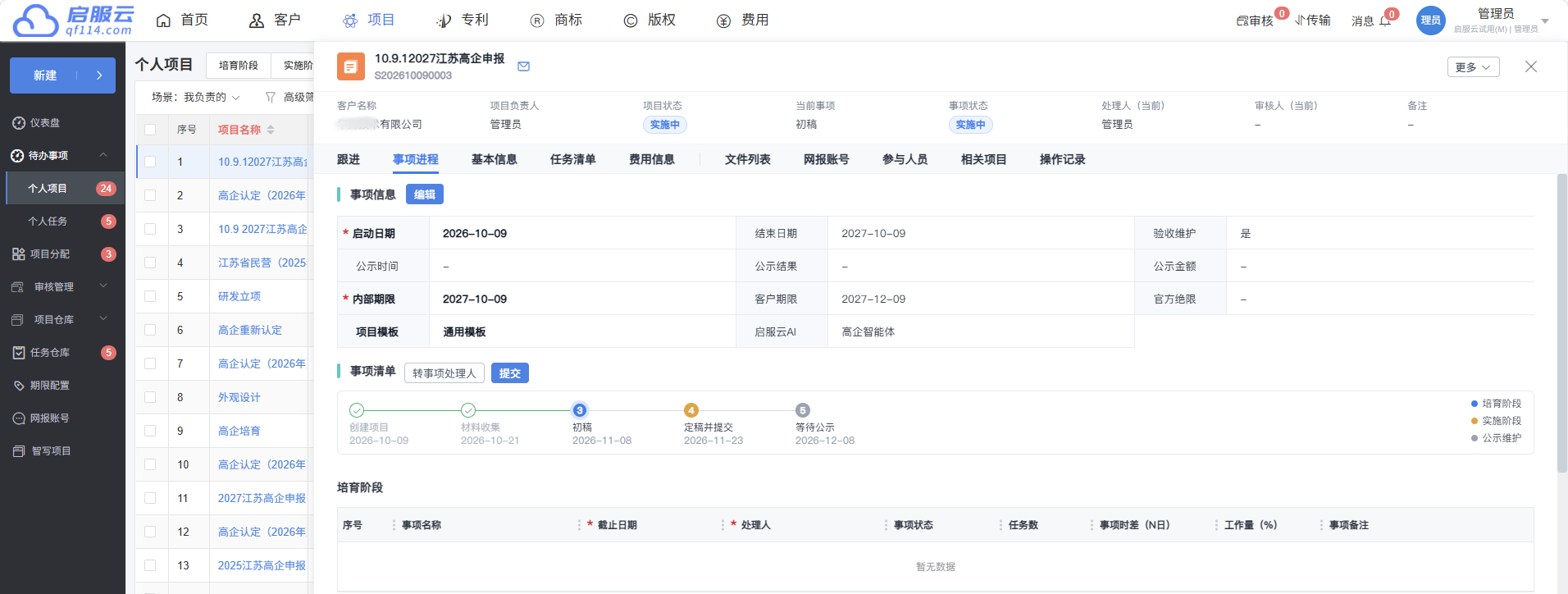Switch to the 基本信息 tab
The height and width of the screenshot is (594, 1568).
coord(495,159)
